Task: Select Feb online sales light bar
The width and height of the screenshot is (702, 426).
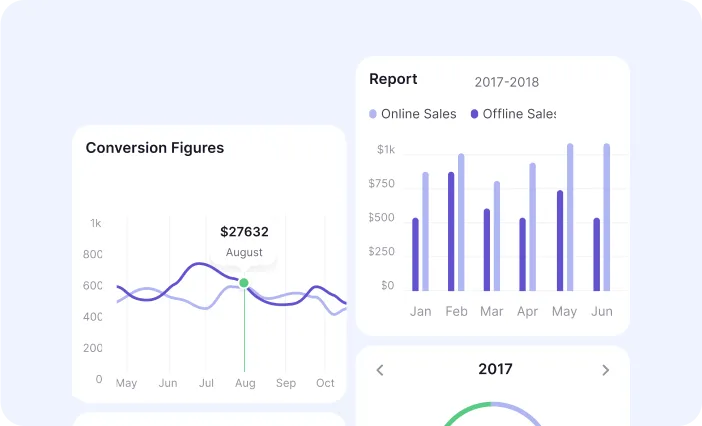Action: [x=461, y=222]
